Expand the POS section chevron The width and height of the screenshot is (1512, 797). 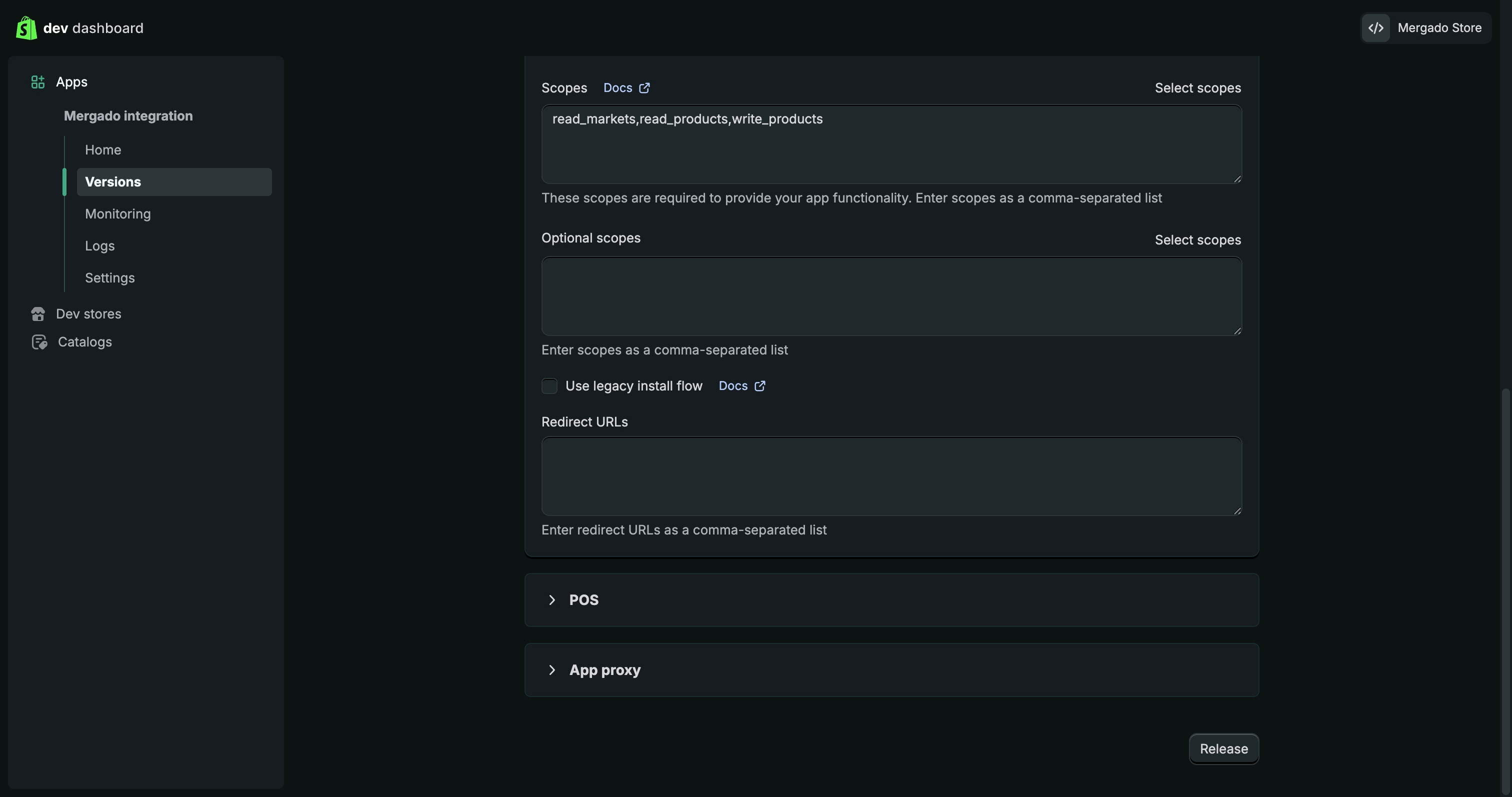point(551,600)
